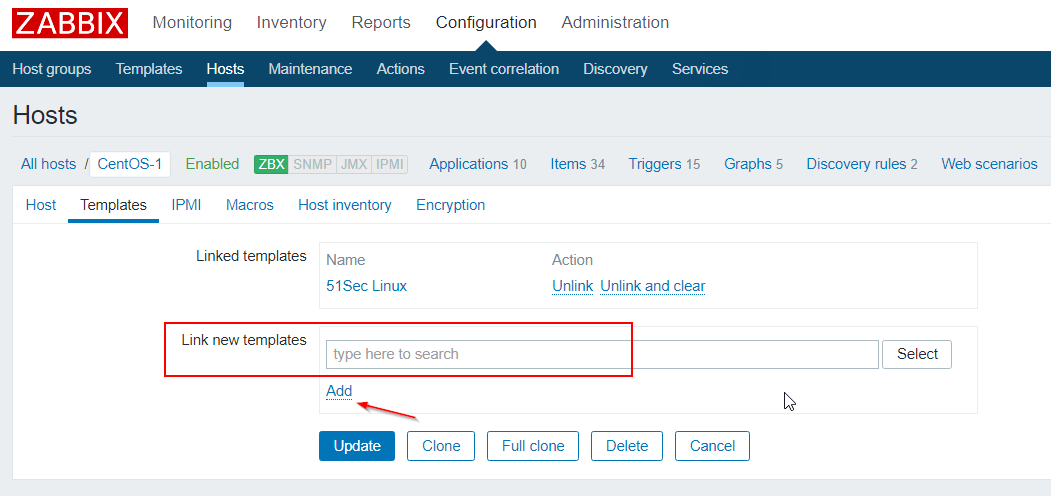Screen dimensions: 1051x496
Task: Open Services section
Action: click(x=700, y=69)
